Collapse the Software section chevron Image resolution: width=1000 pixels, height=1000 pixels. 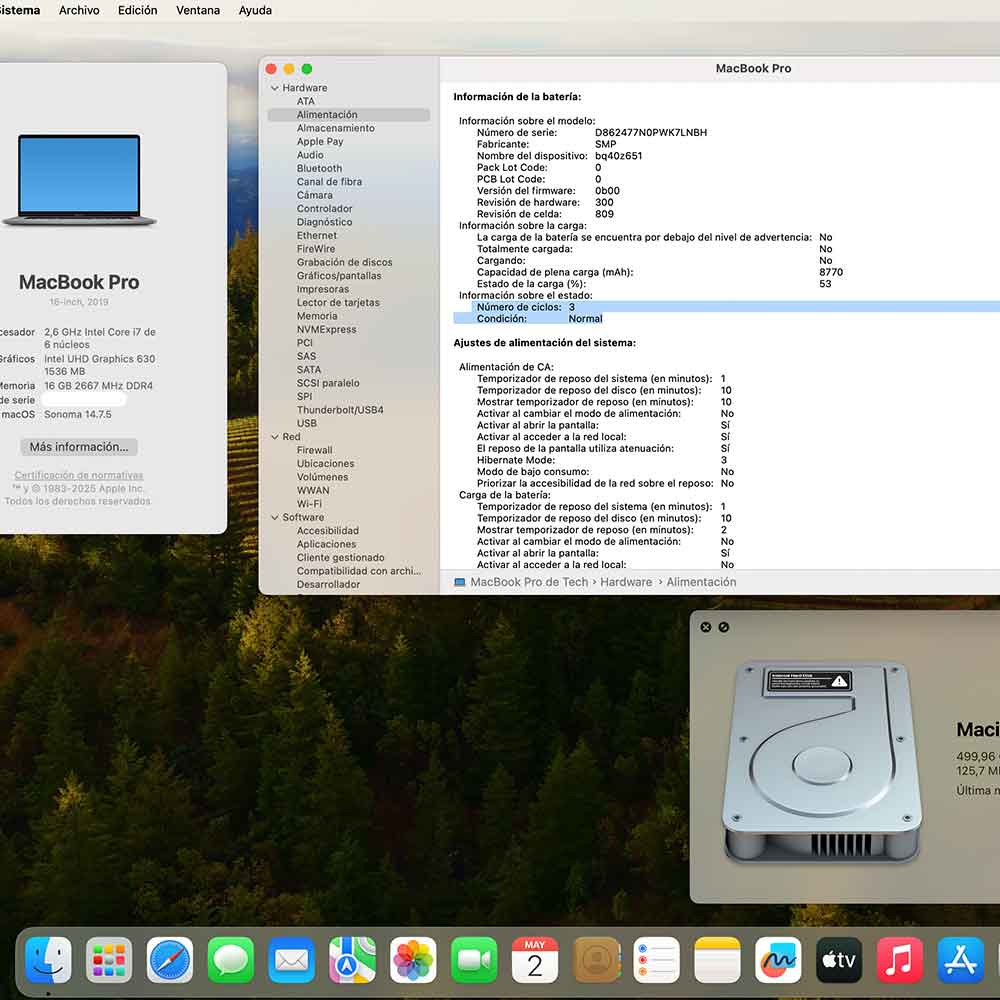pyautogui.click(x=275, y=517)
